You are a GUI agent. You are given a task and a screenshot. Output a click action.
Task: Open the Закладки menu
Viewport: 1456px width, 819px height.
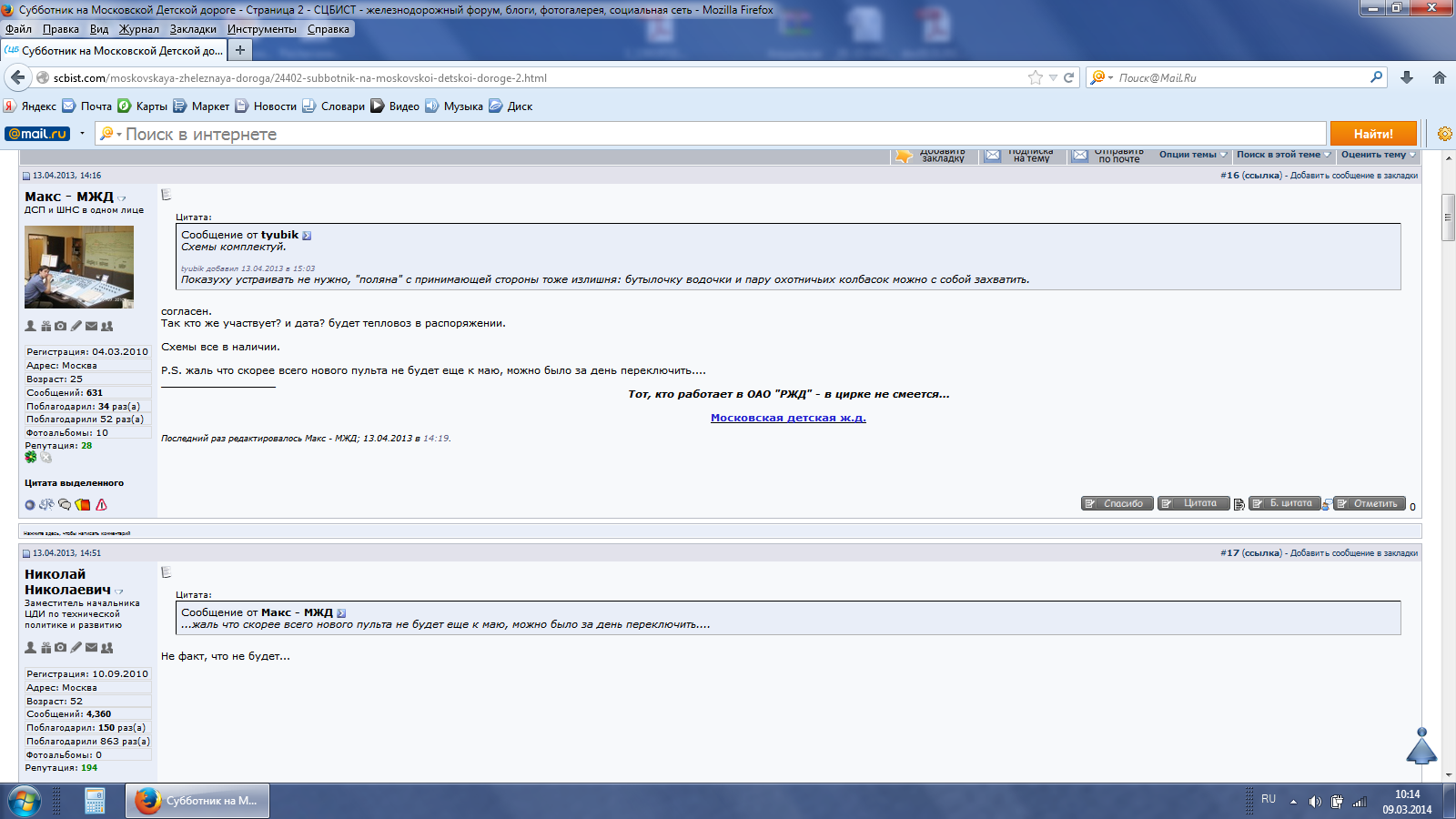(193, 29)
